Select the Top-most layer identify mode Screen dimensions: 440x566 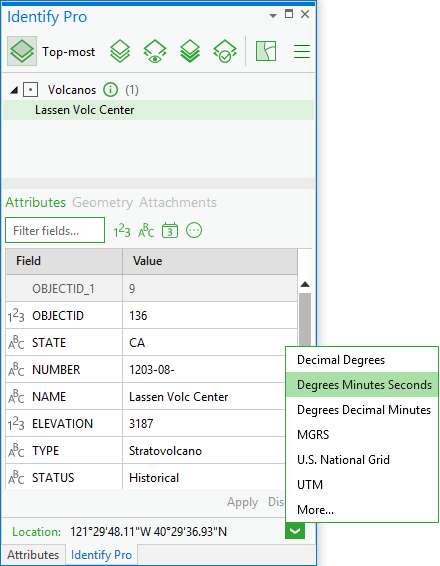pos(22,51)
